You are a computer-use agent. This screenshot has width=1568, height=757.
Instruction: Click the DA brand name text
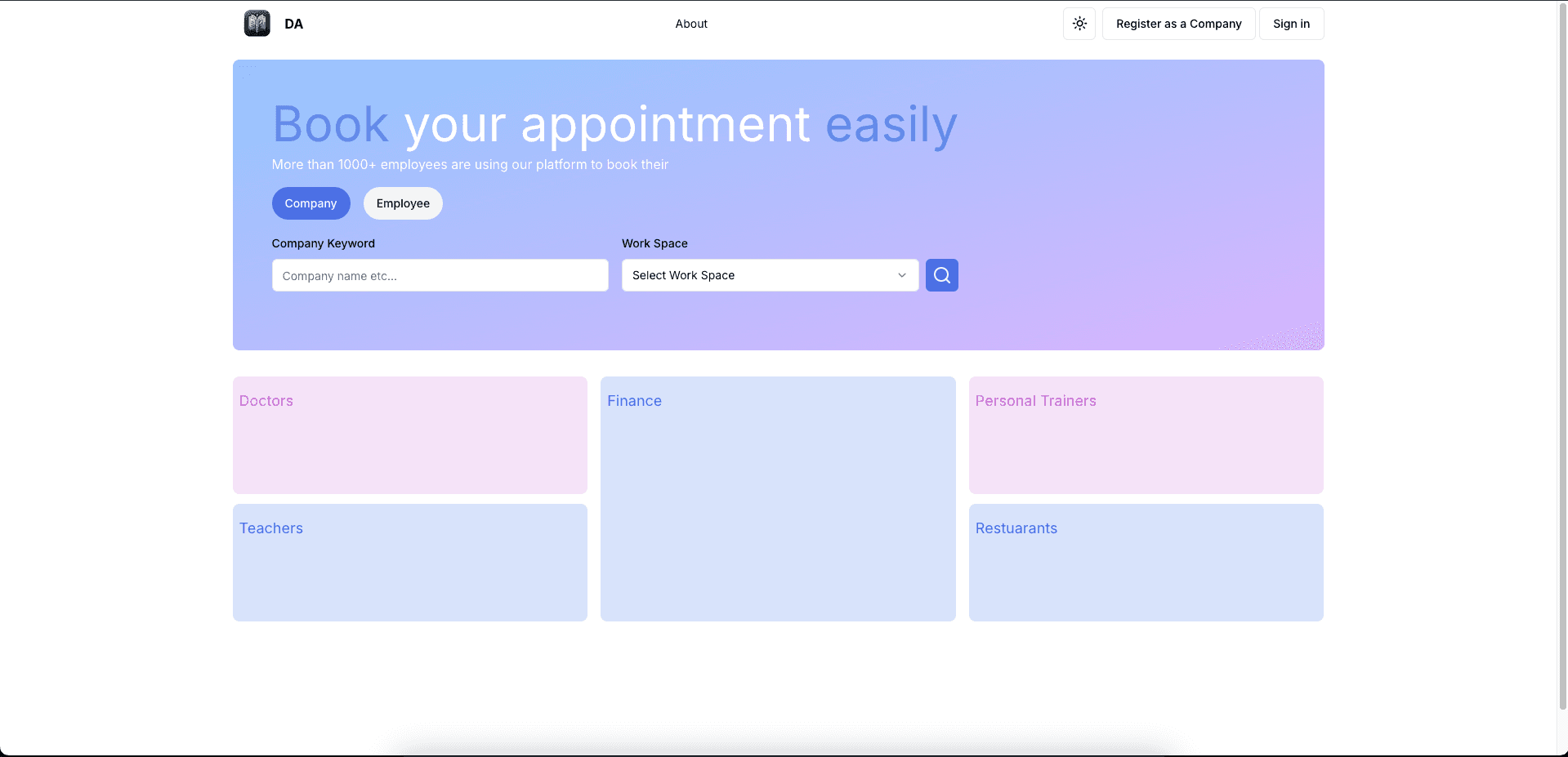tap(293, 24)
